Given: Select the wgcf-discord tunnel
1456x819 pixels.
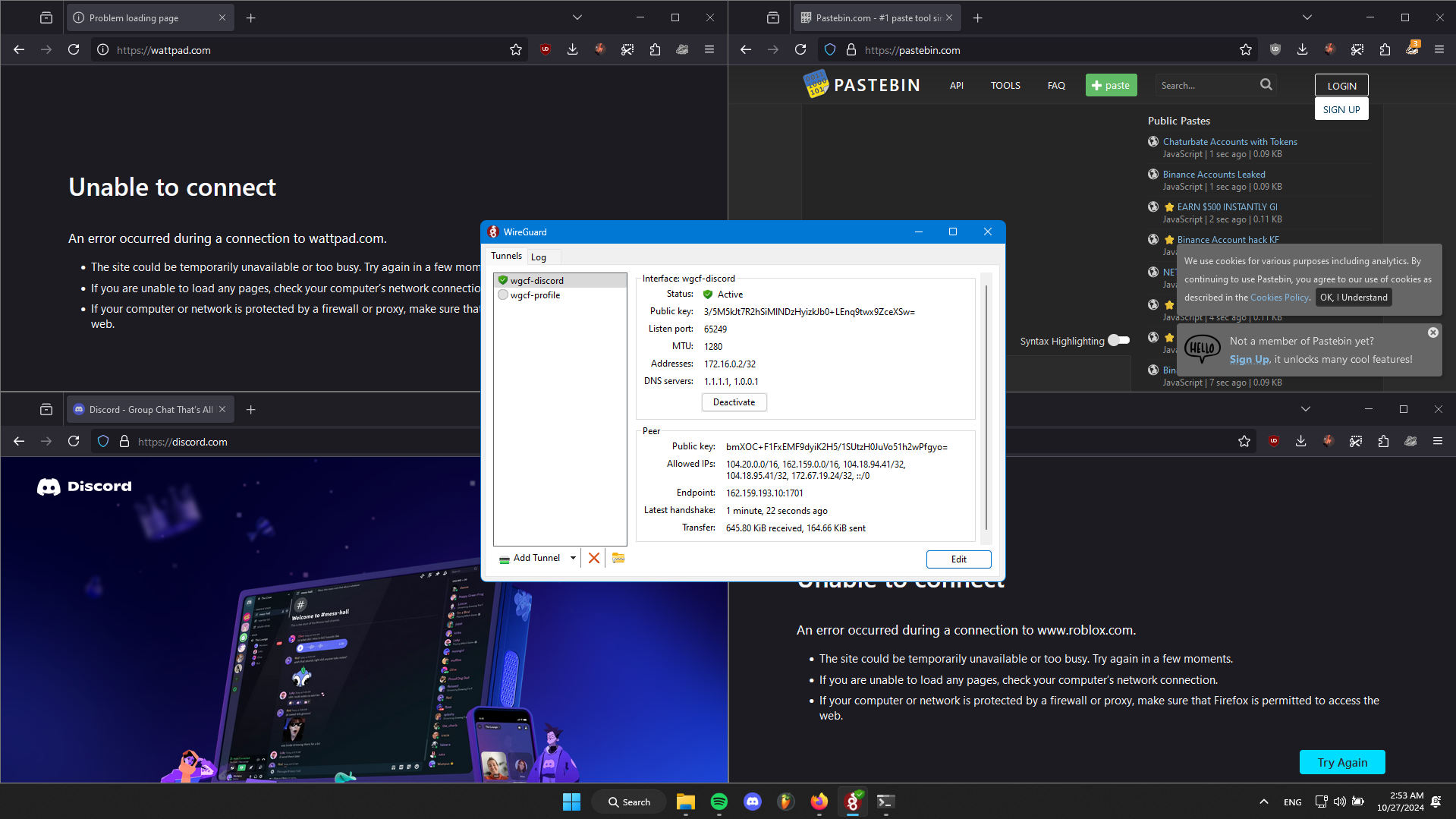Looking at the screenshot, I should tap(536, 281).
